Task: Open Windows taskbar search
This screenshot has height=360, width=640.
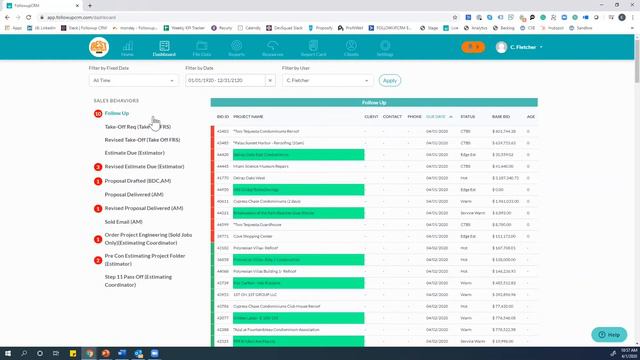Action: pyautogui.click(x=24, y=353)
